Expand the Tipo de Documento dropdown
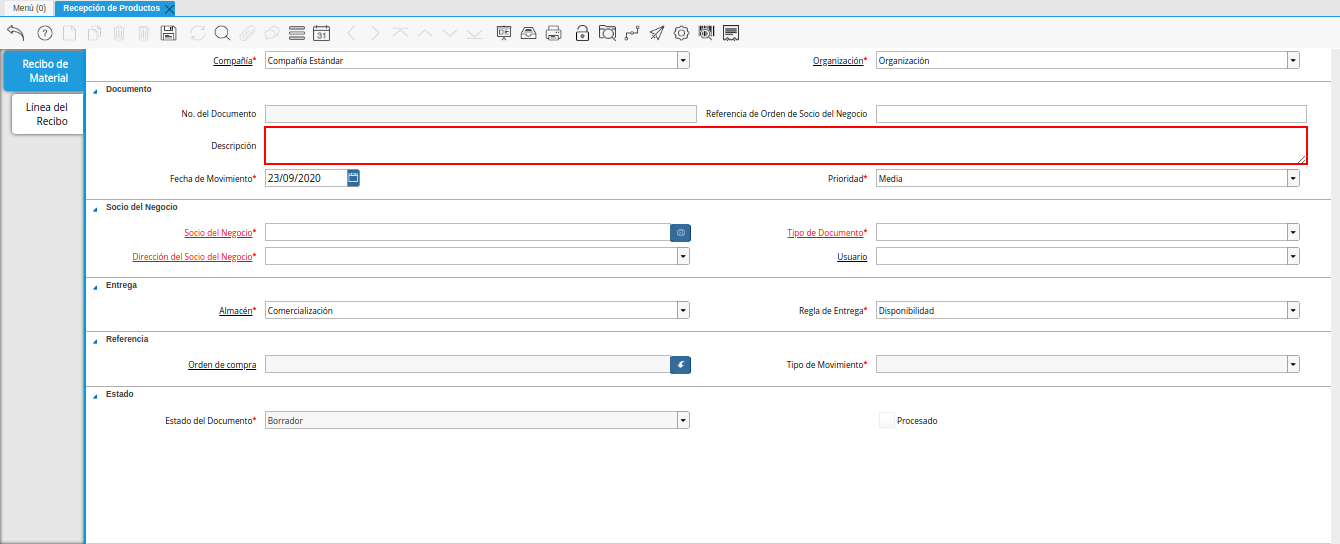This screenshot has height=544, width=1340. click(x=1293, y=233)
